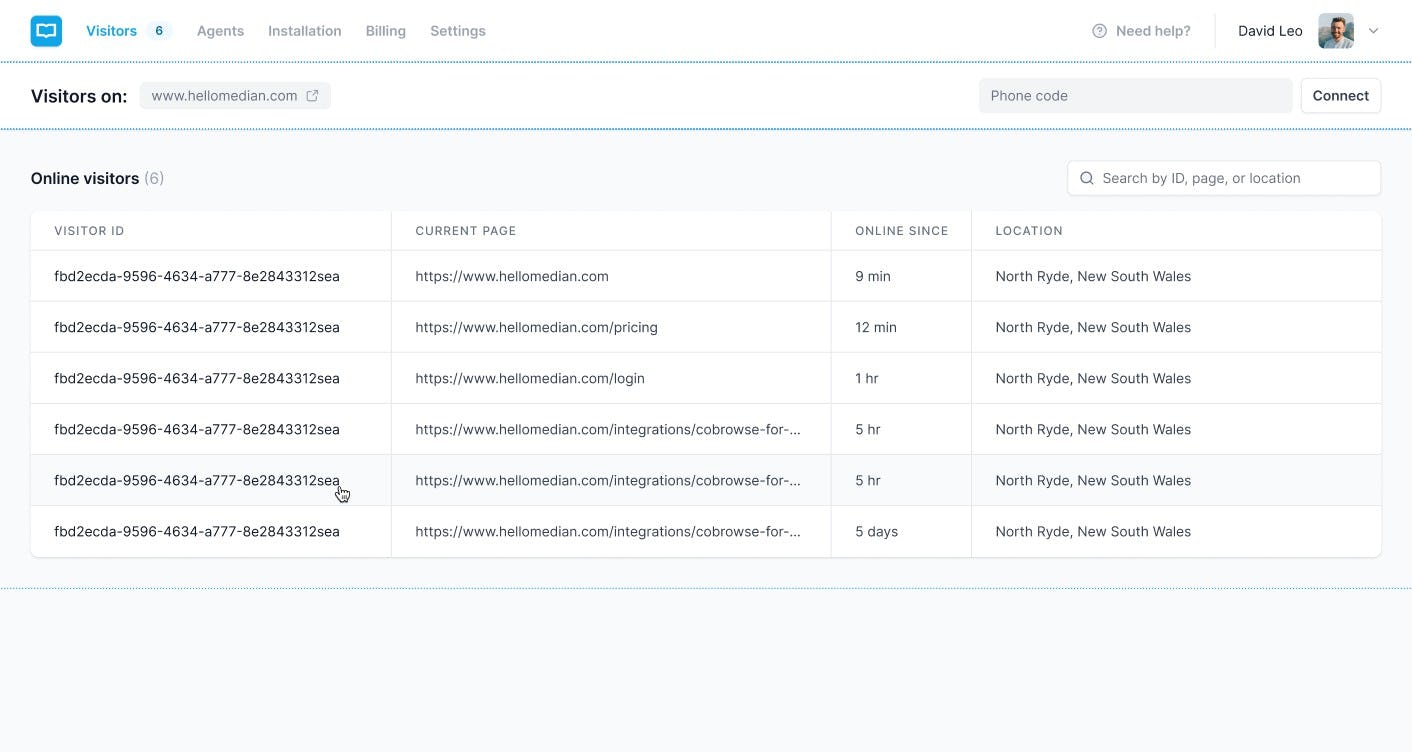Click the search magnifier icon
Viewport: 1412px width, 752px height.
(1087, 178)
